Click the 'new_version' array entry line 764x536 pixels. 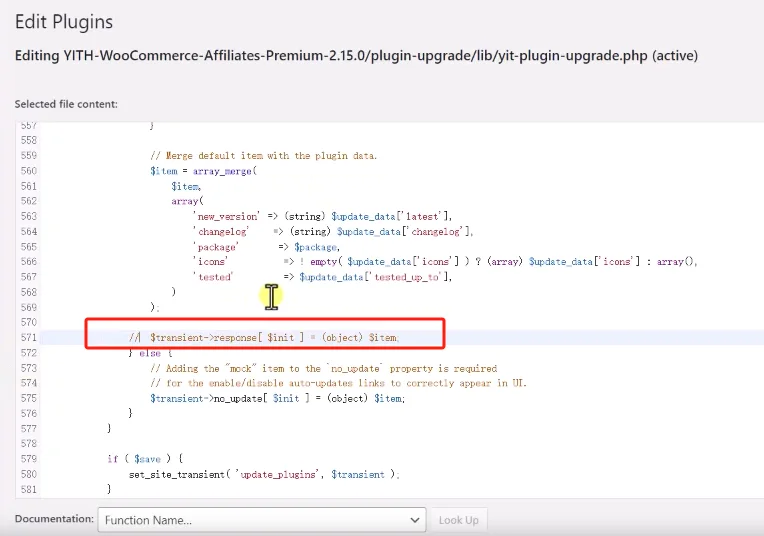tap(323, 216)
